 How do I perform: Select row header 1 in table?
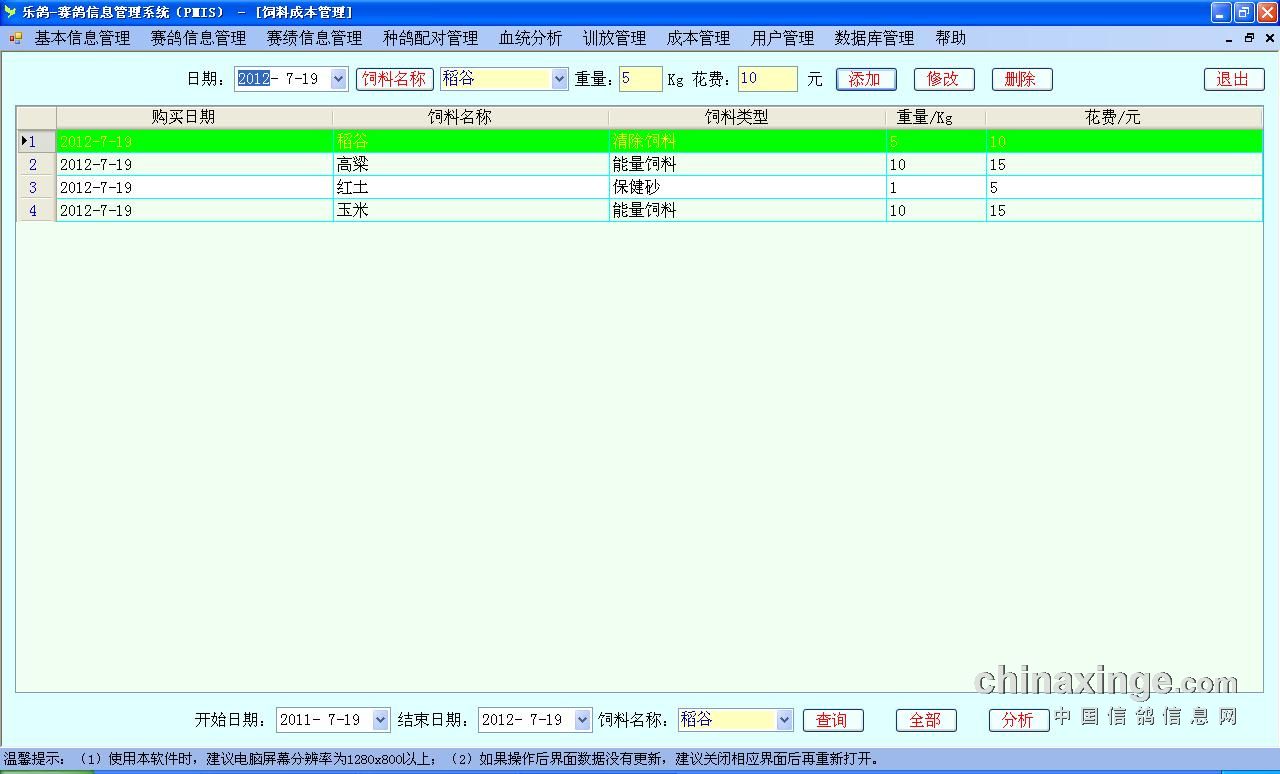coord(36,141)
